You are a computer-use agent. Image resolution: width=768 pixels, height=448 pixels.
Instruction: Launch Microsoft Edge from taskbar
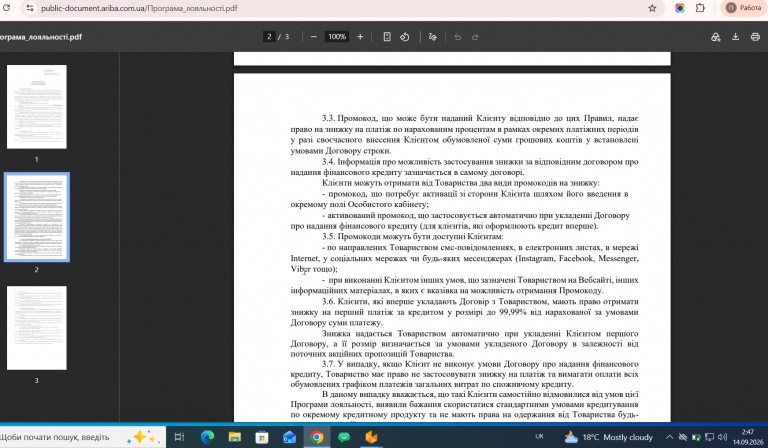coord(207,437)
